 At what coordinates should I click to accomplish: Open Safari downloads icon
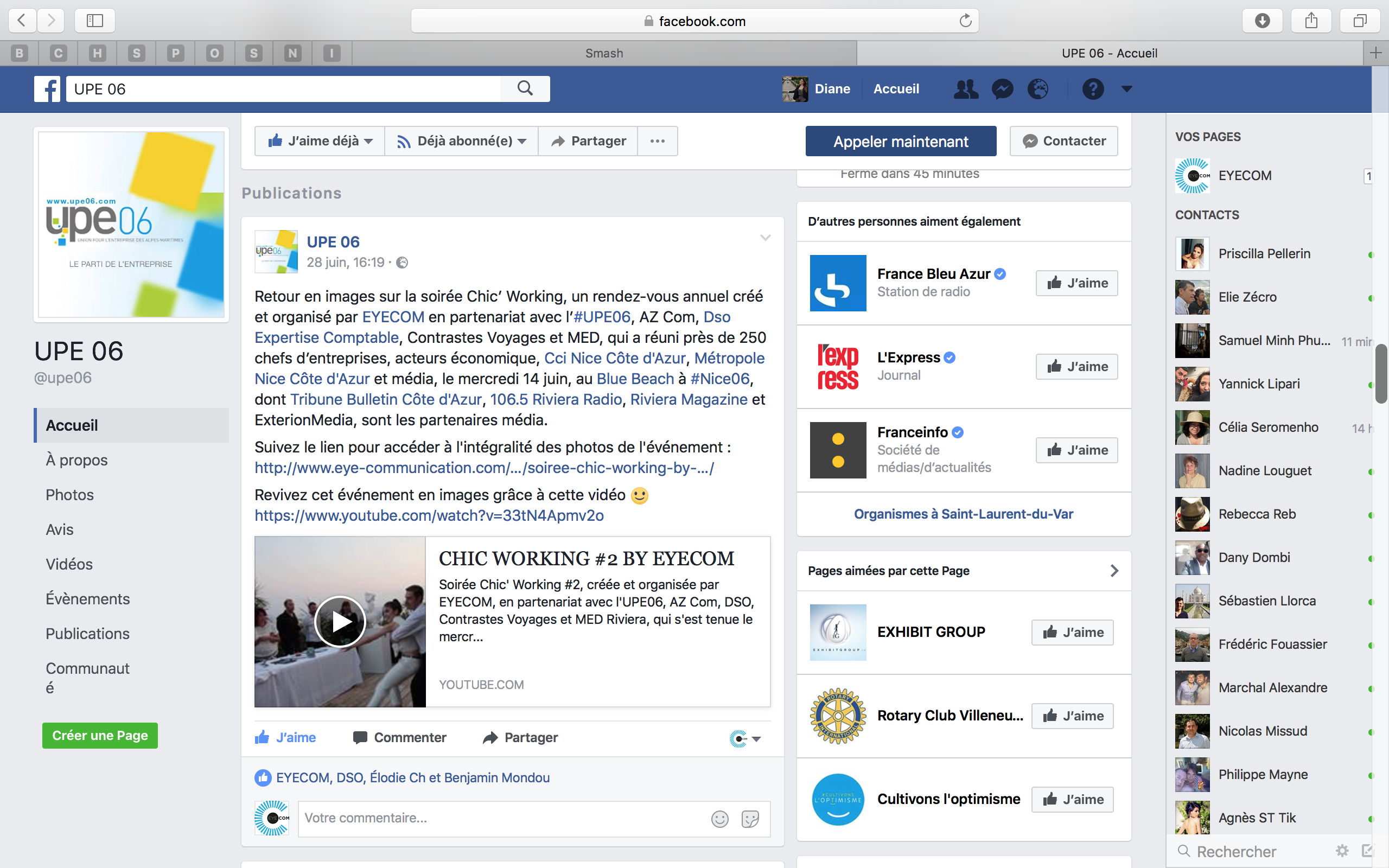(1262, 21)
